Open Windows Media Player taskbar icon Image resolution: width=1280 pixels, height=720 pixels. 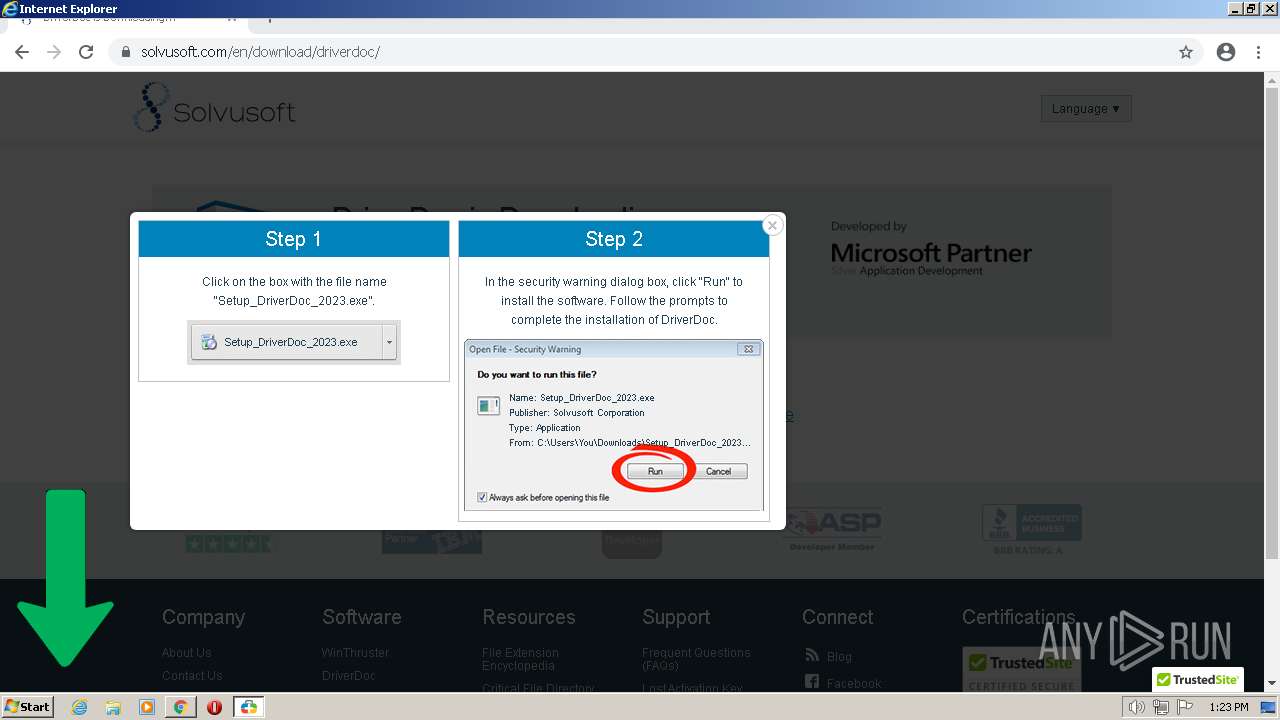coord(147,707)
